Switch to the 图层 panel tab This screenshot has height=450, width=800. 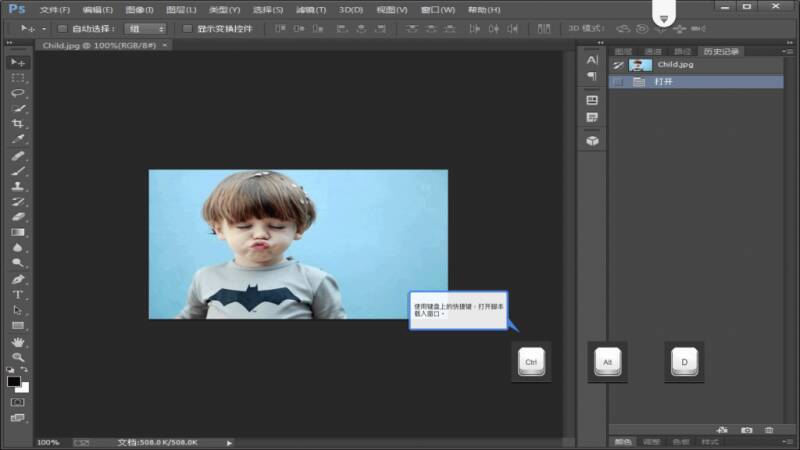click(x=623, y=52)
